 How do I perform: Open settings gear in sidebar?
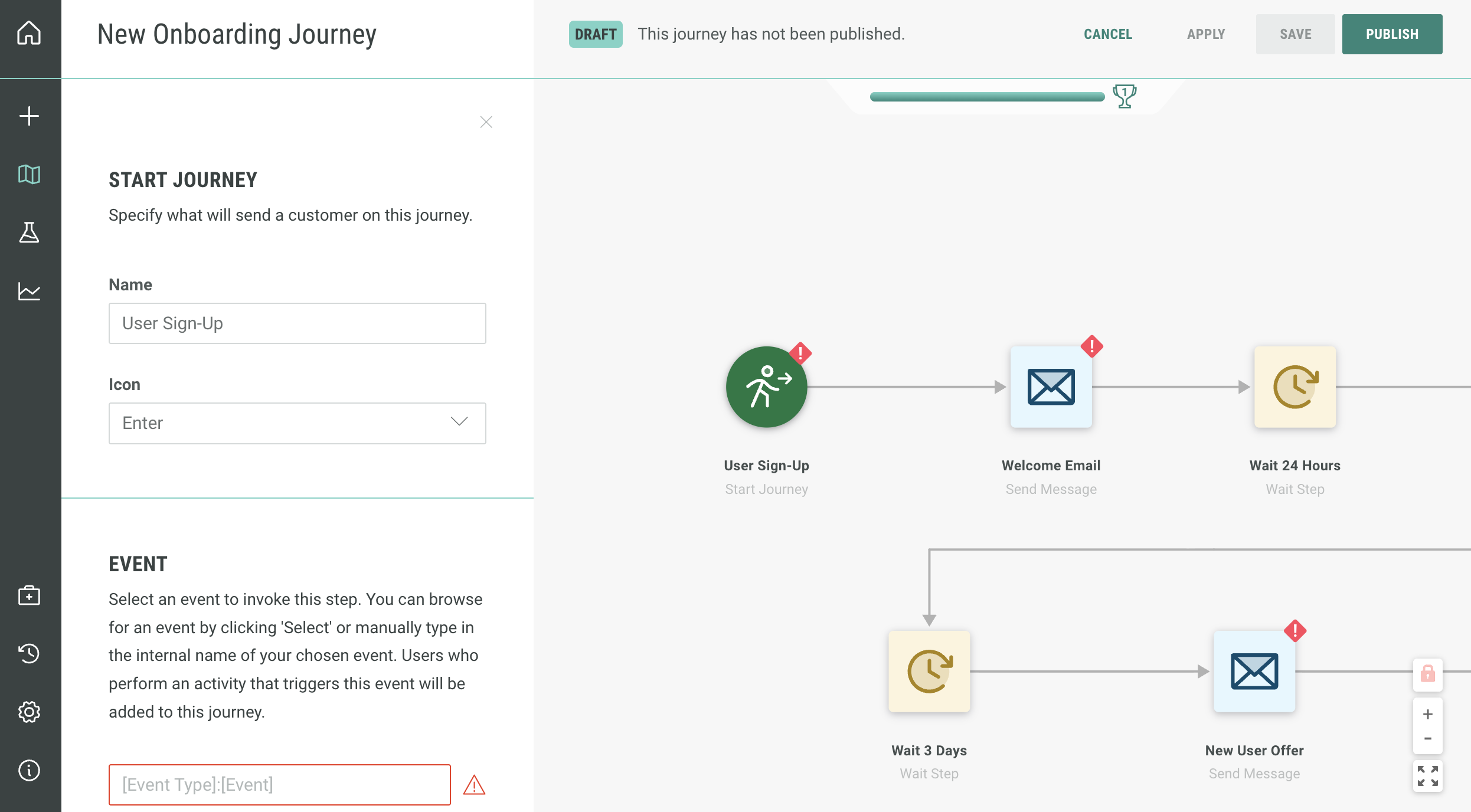(29, 712)
